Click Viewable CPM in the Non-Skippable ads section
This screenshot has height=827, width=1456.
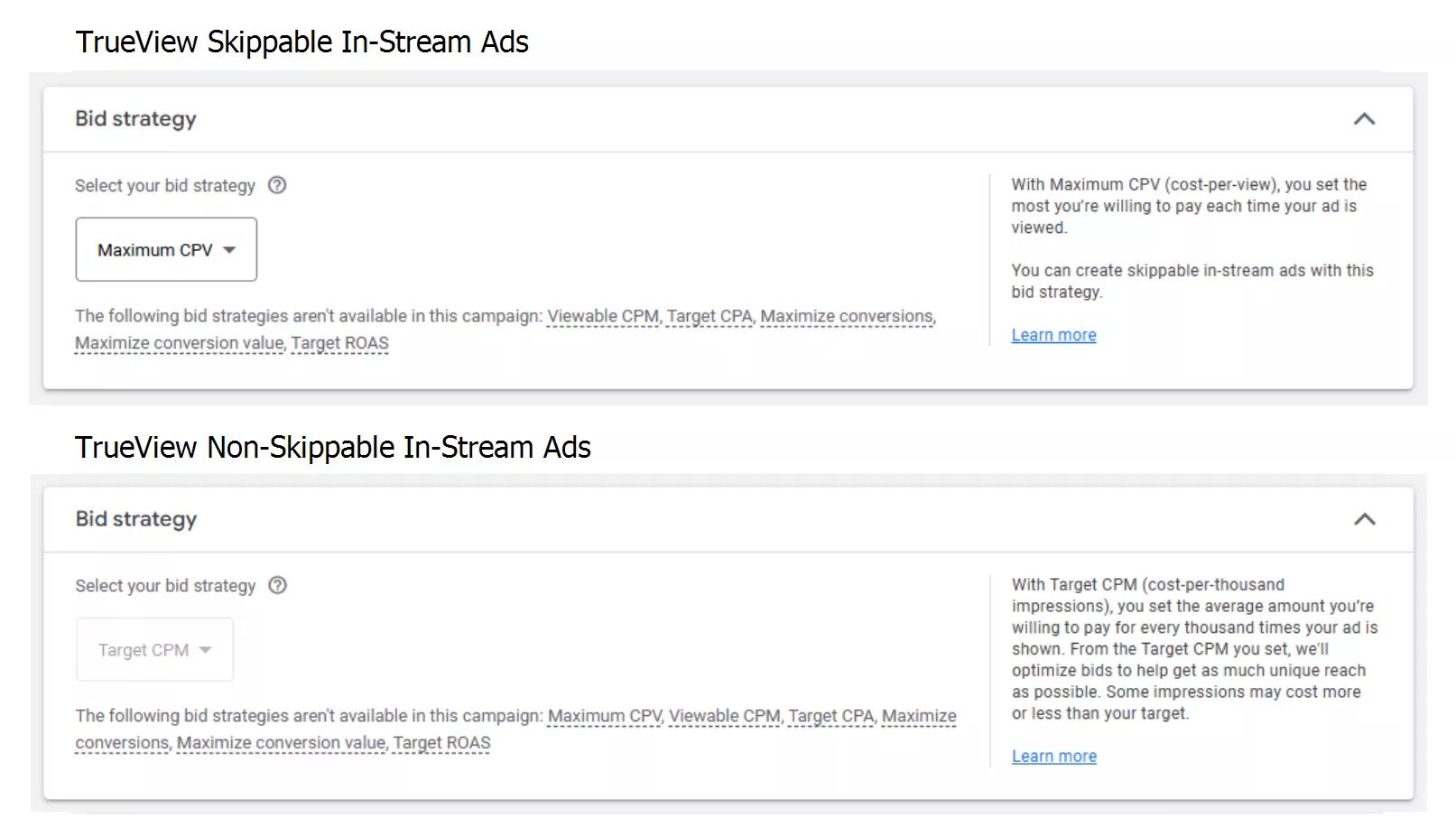coord(724,716)
